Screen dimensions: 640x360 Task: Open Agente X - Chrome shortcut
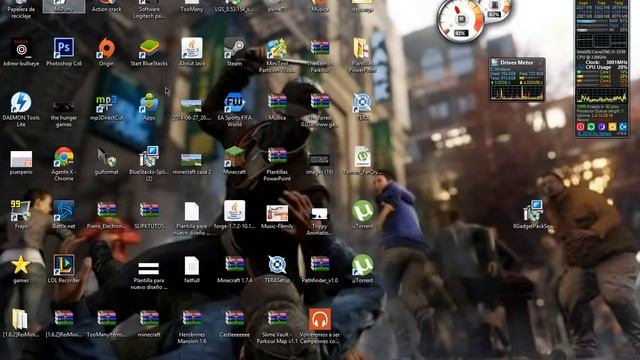click(64, 157)
